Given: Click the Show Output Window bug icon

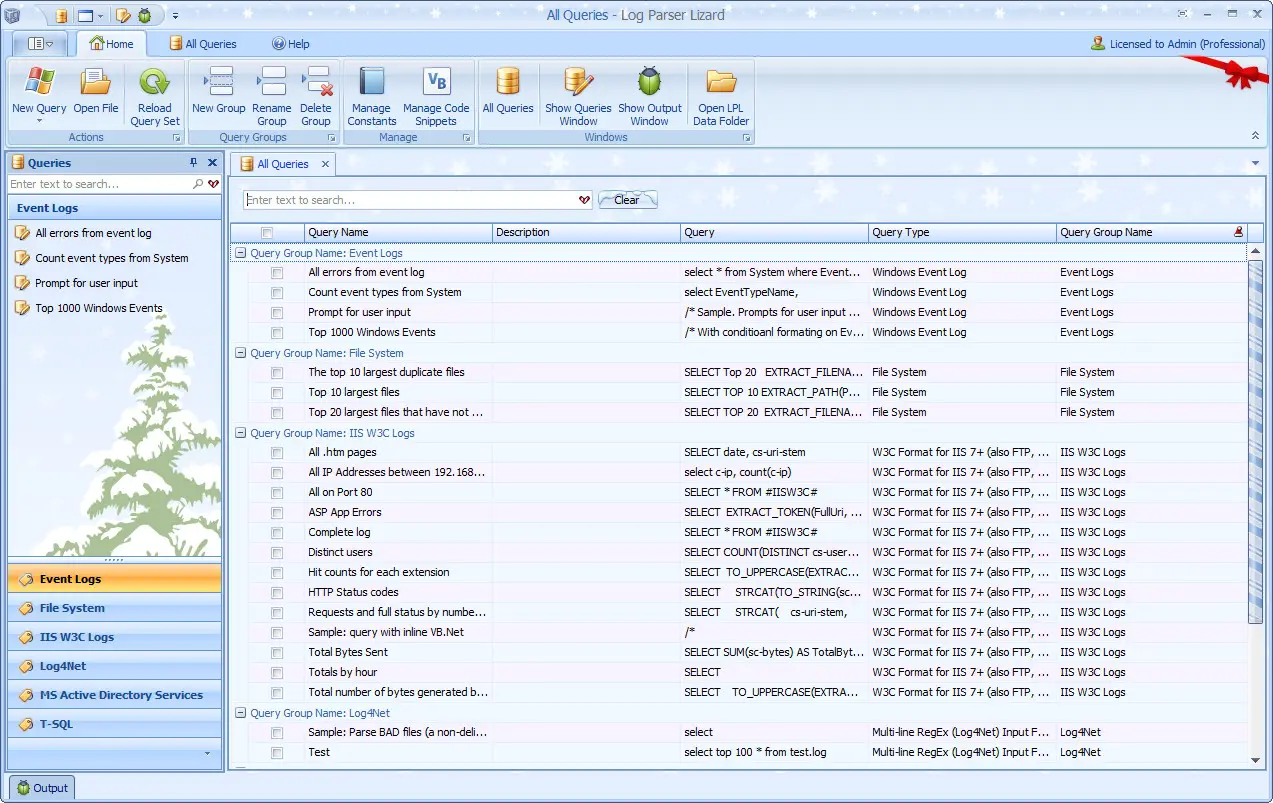Looking at the screenshot, I should pos(650,82).
